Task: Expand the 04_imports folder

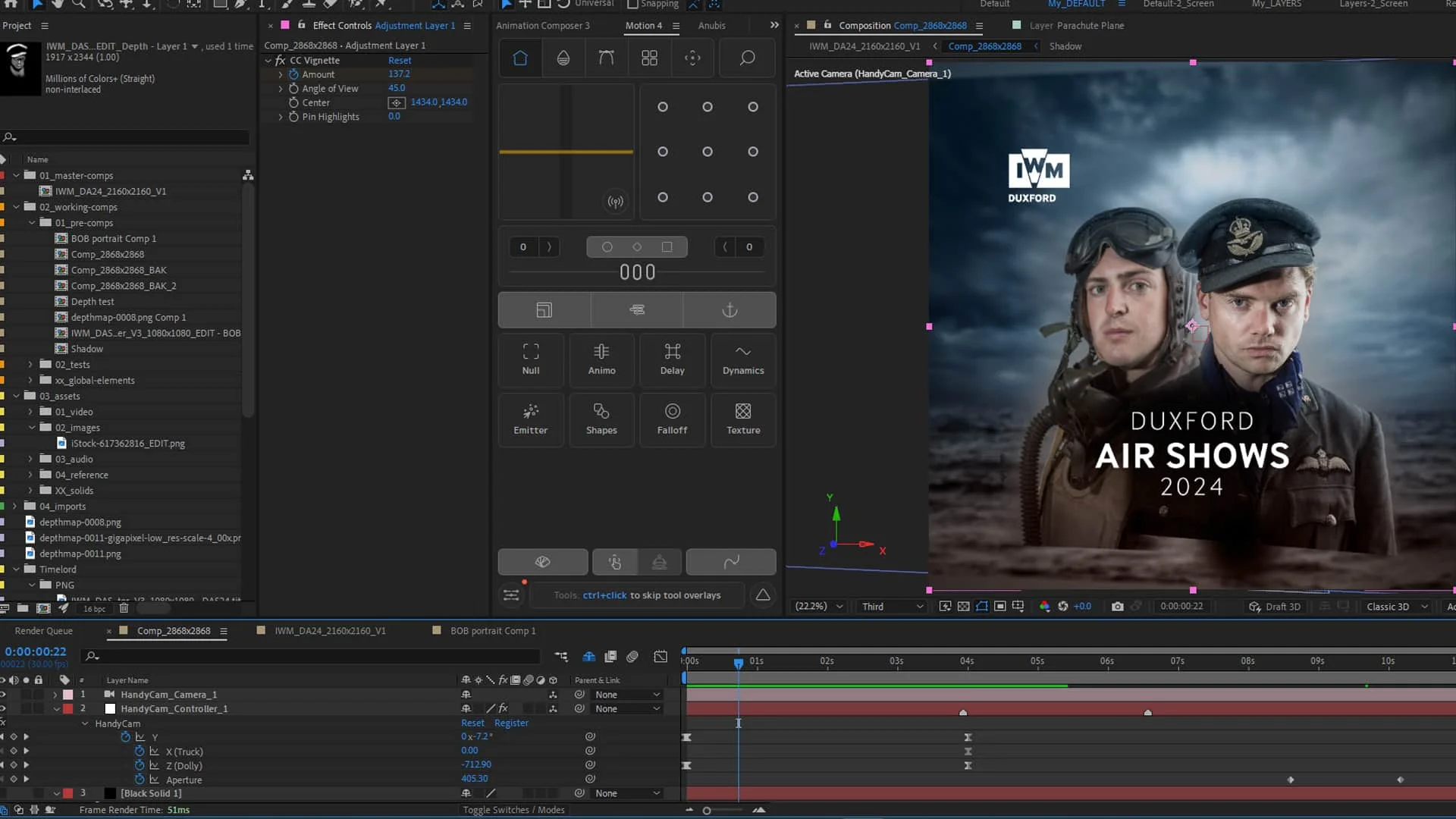Action: pyautogui.click(x=15, y=507)
